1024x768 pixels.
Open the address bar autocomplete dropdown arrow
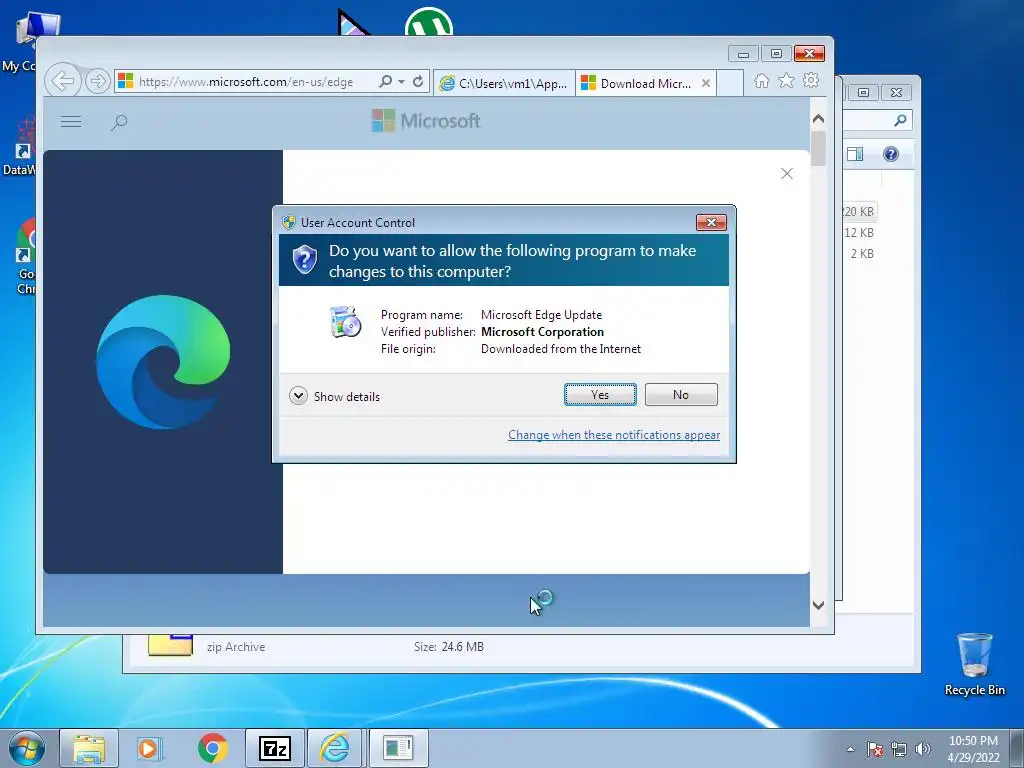pos(401,82)
